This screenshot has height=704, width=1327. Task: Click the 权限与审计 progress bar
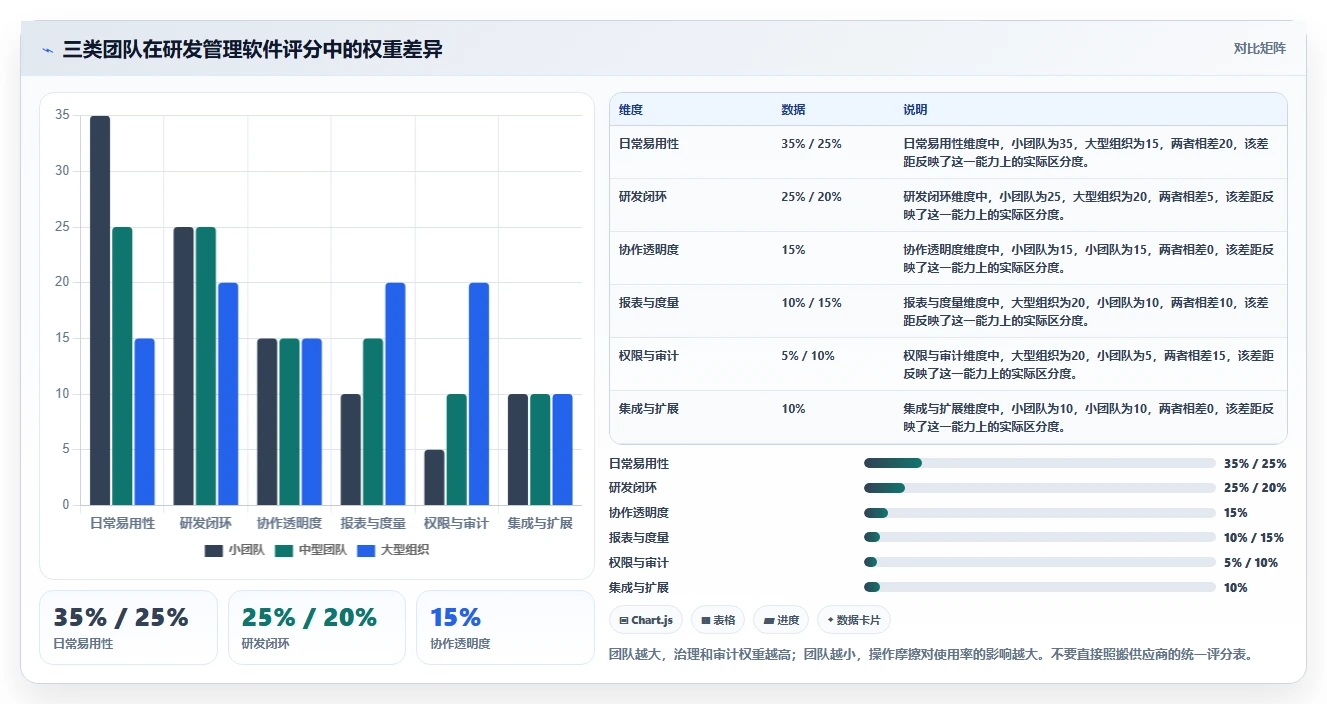[1039, 563]
